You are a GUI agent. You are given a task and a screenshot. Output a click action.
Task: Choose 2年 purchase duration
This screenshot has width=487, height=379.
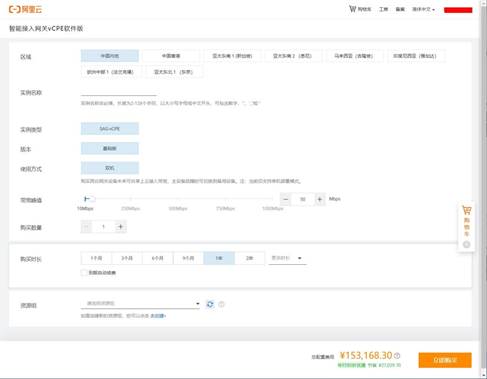click(250, 258)
